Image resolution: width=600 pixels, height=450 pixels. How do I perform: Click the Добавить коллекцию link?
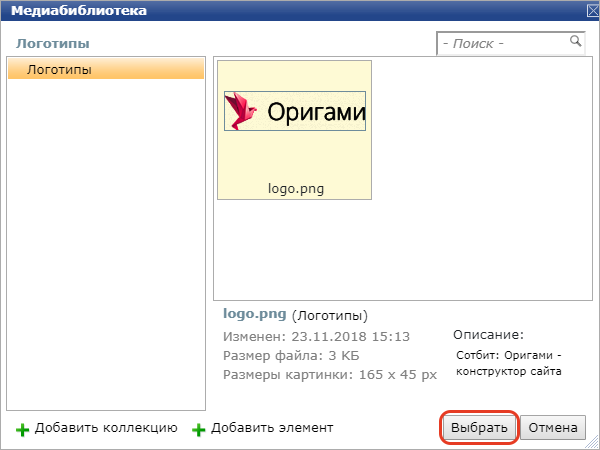[x=106, y=428]
